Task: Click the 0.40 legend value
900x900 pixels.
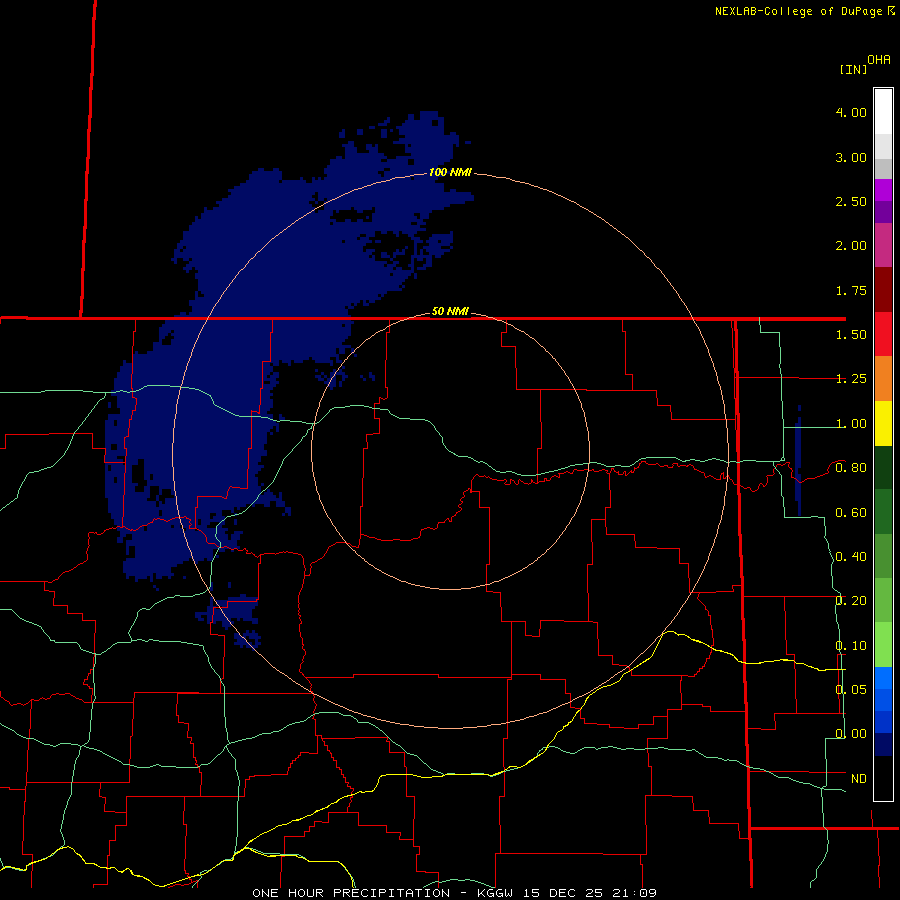Action: click(x=851, y=557)
